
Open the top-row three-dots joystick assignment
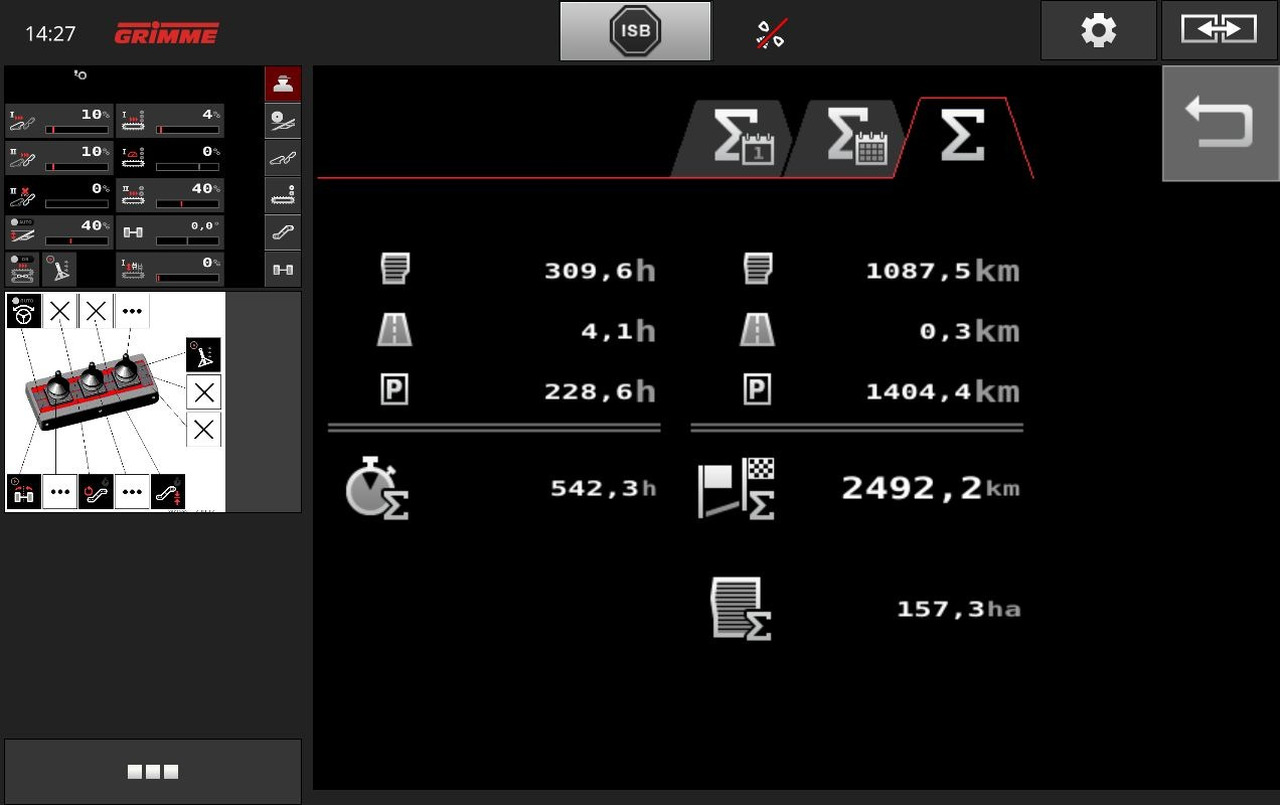132,311
